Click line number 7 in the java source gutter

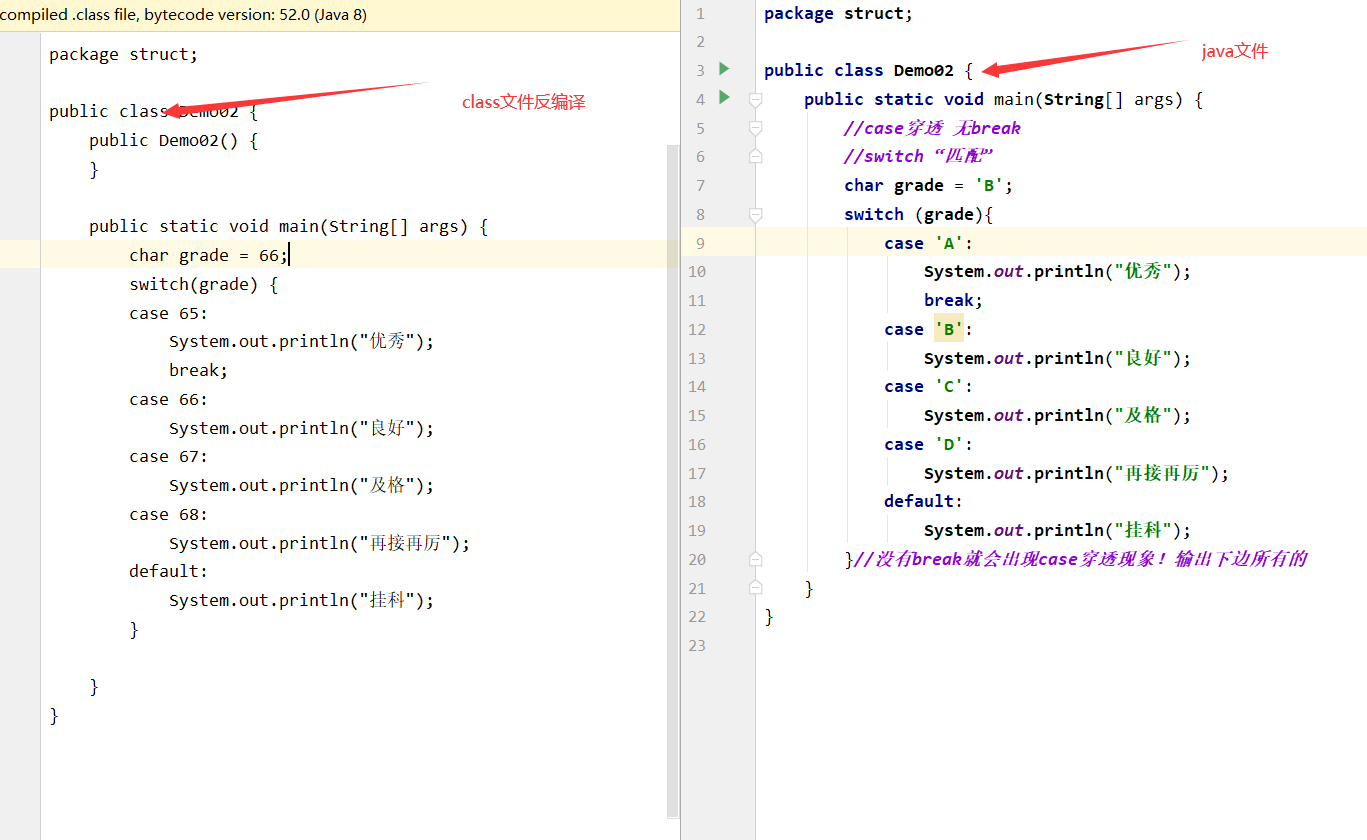click(700, 185)
